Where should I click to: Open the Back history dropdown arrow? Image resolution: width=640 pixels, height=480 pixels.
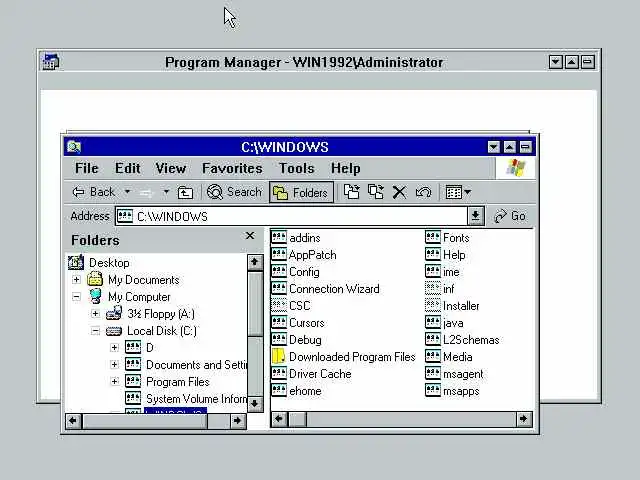pos(127,191)
